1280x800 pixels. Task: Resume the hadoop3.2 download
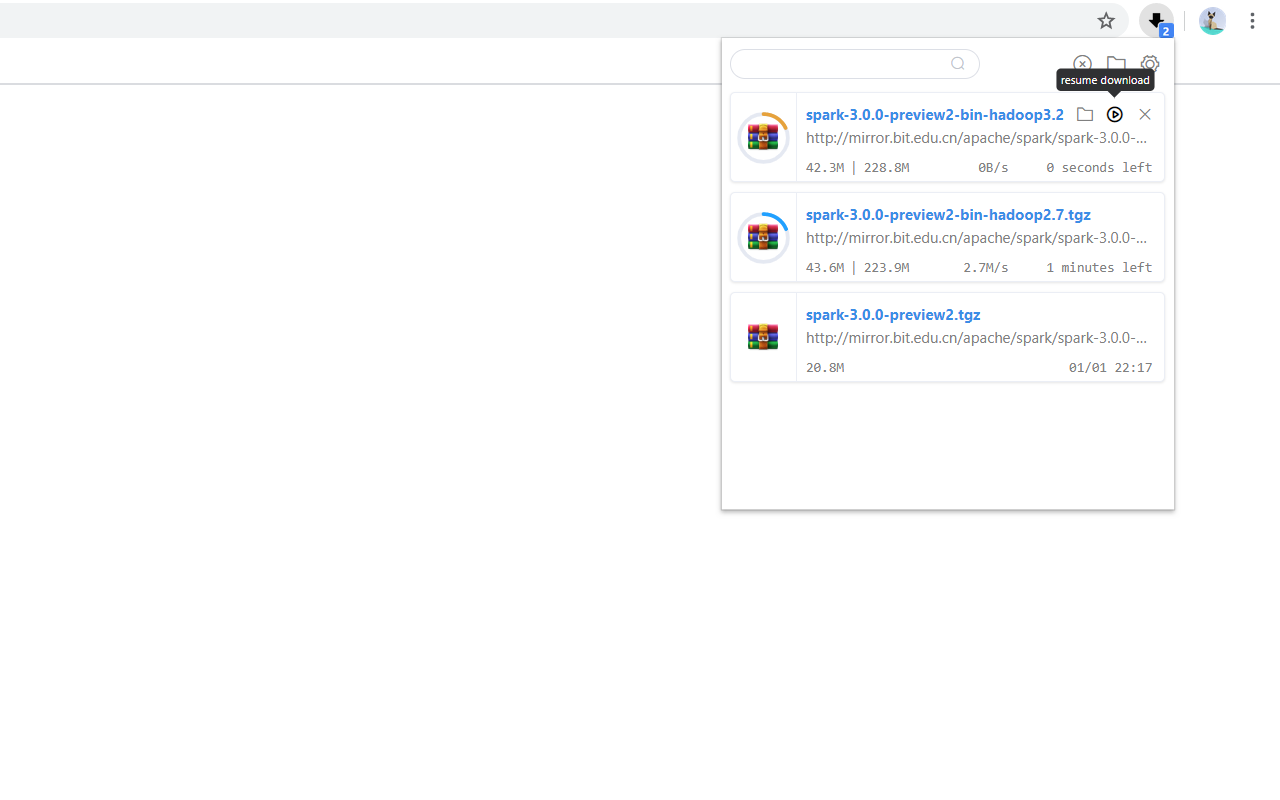(x=1115, y=114)
